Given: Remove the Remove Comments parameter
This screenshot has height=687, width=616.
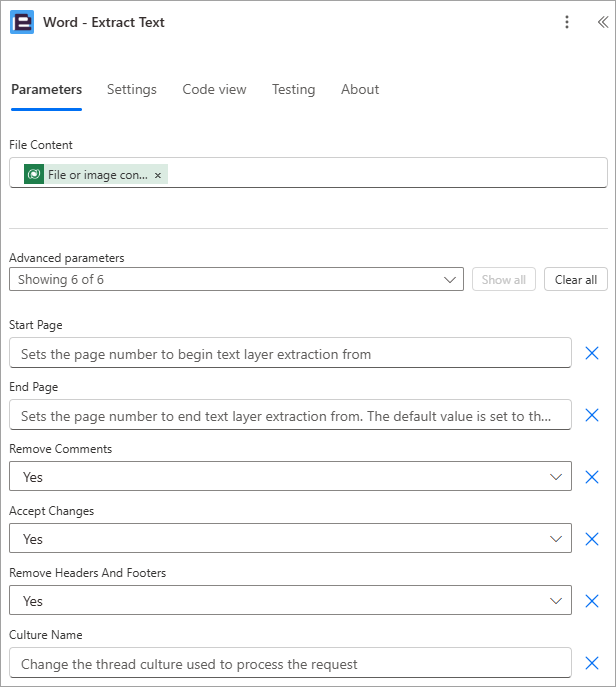Looking at the screenshot, I should [x=592, y=477].
